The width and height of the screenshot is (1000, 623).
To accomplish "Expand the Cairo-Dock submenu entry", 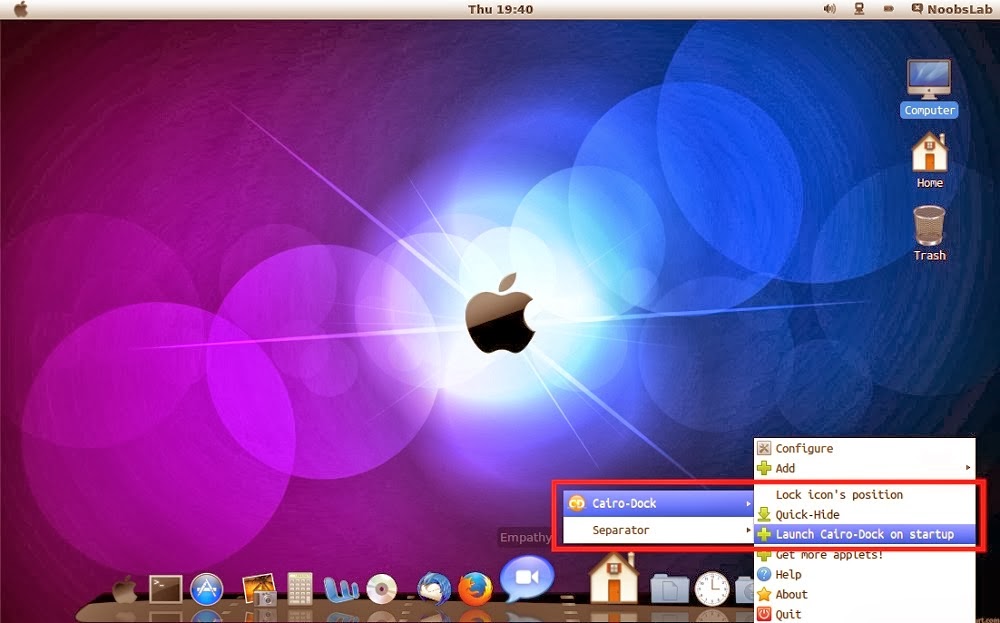I will tap(659, 503).
